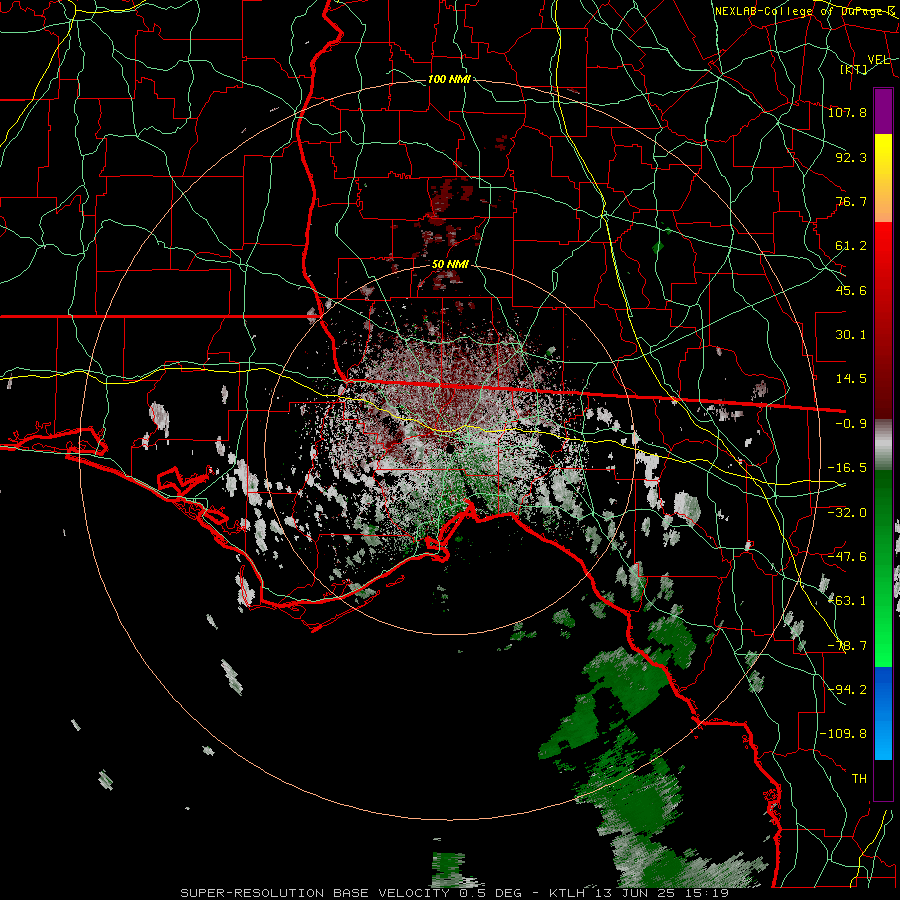Click the -63.1 value on velocity scale
This screenshot has height=900, width=900.
(x=847, y=601)
